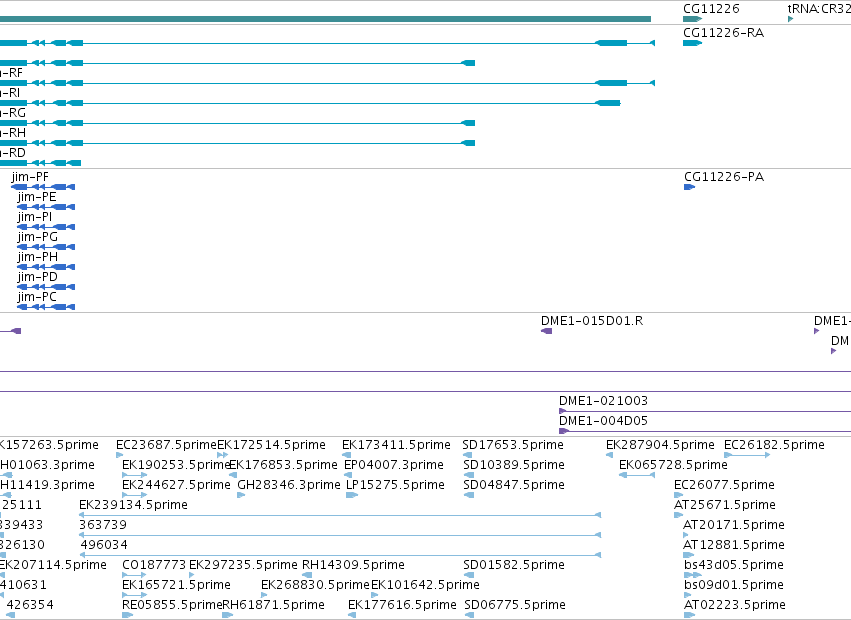
Task: Click EST label EK297235.5prime
Action: click(x=243, y=565)
